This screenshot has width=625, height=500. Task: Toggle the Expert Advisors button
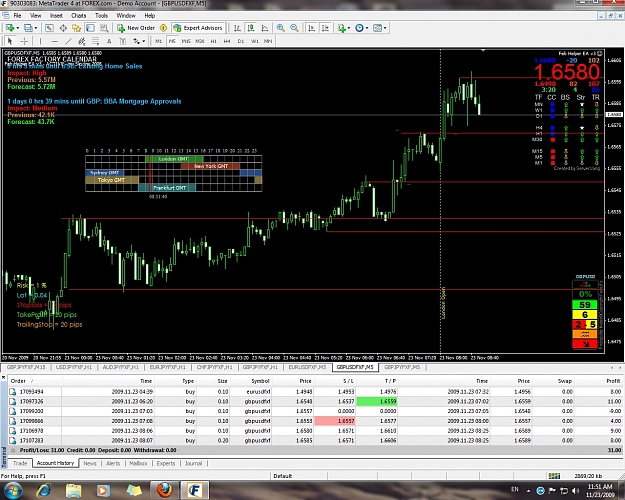click(x=198, y=28)
